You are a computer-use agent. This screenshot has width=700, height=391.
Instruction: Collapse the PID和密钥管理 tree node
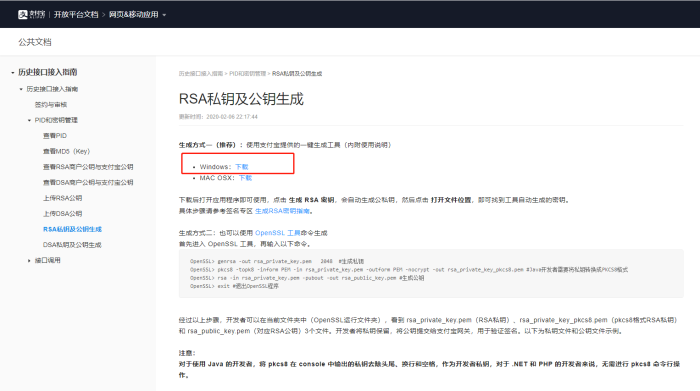tap(29, 121)
